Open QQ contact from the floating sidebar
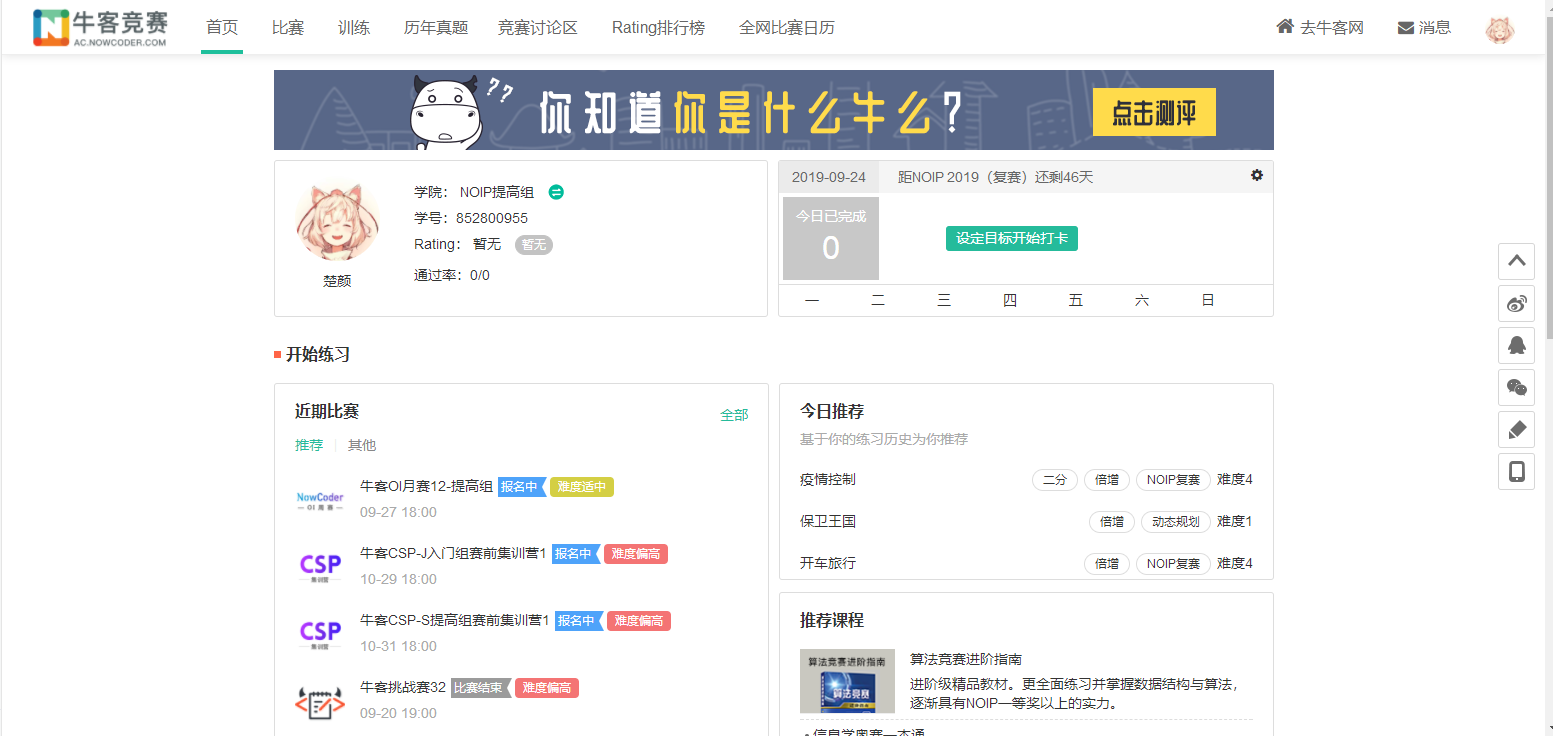The image size is (1553, 736). [1516, 345]
